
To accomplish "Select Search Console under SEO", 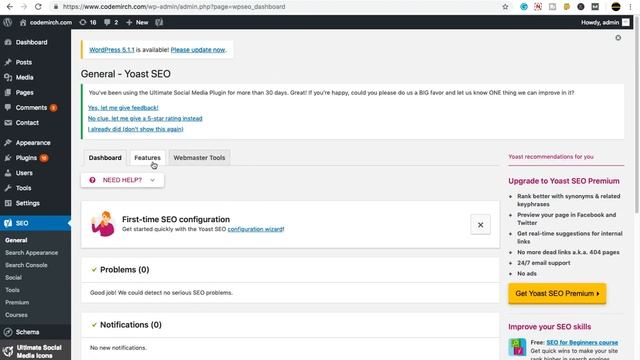I will pos(26,265).
